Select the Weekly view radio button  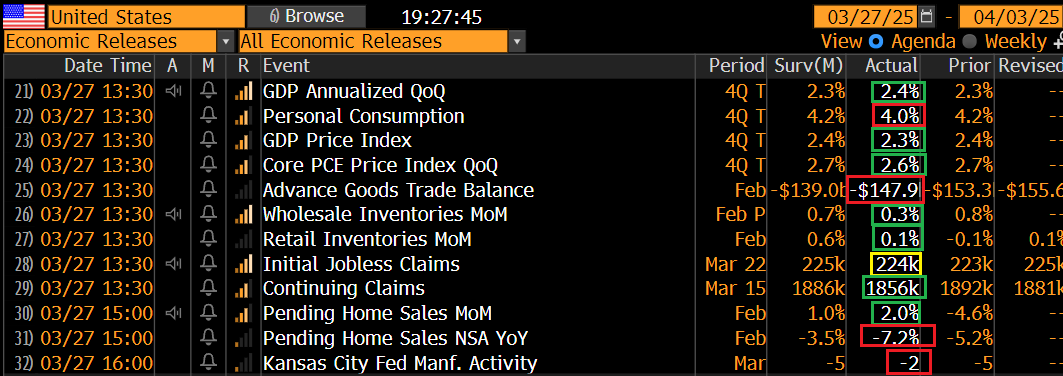click(969, 41)
